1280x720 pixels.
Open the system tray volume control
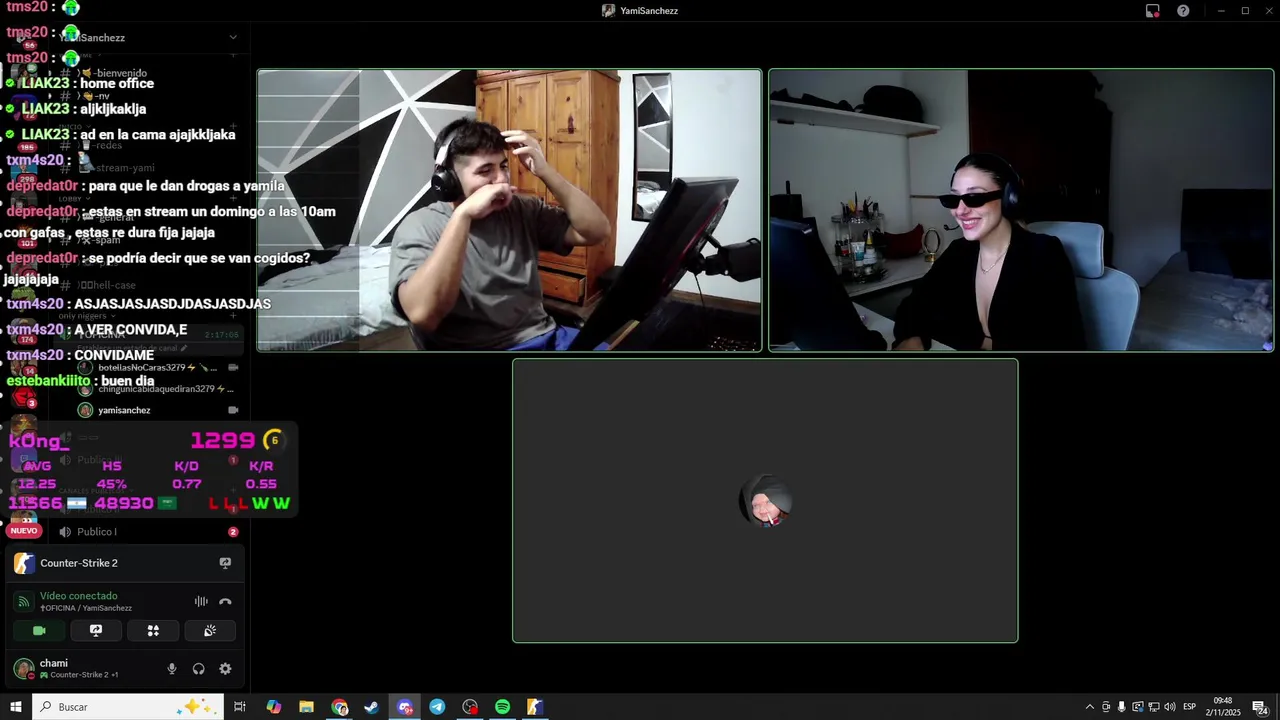coord(1169,707)
